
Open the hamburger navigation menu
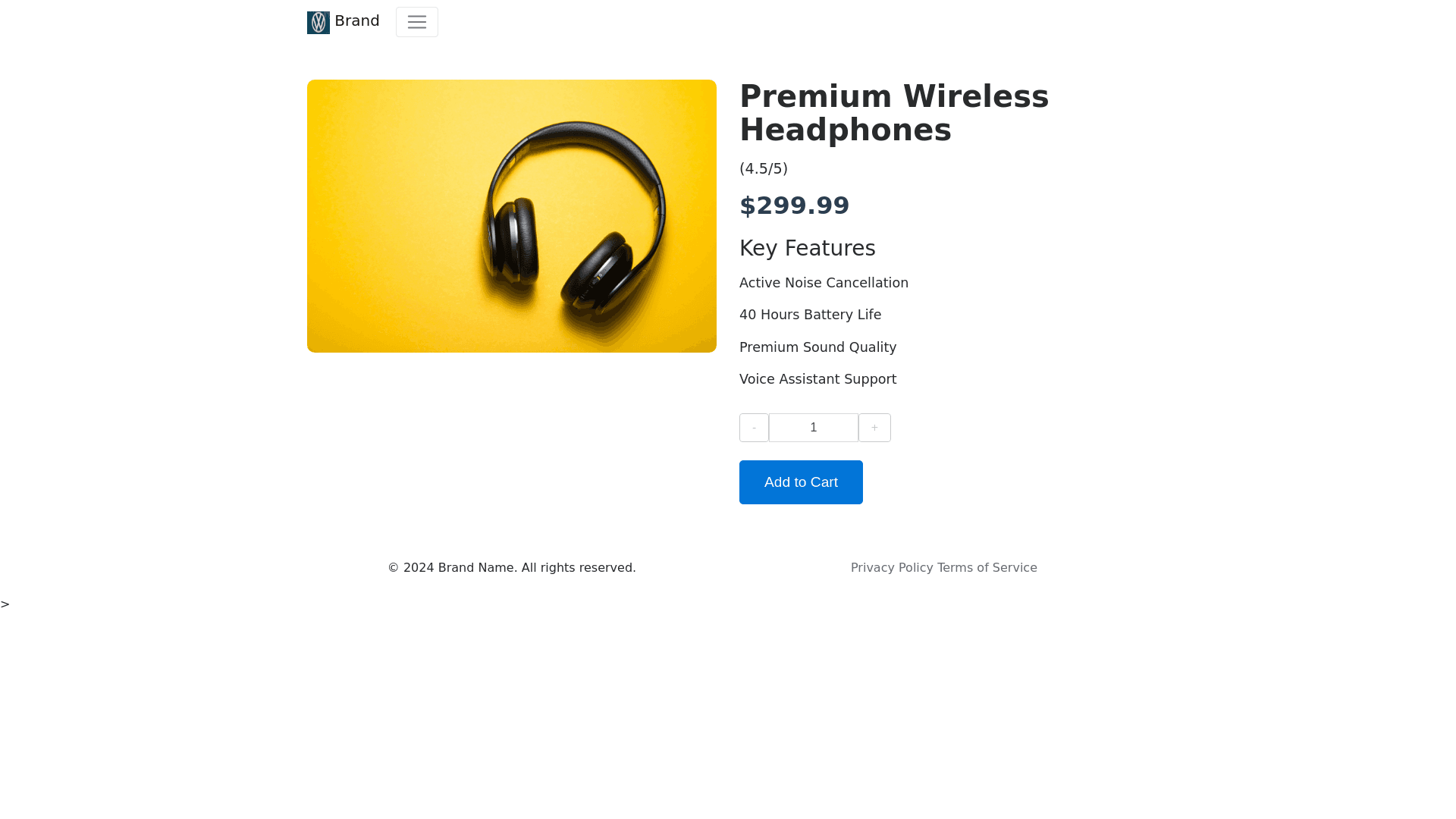coord(417,22)
